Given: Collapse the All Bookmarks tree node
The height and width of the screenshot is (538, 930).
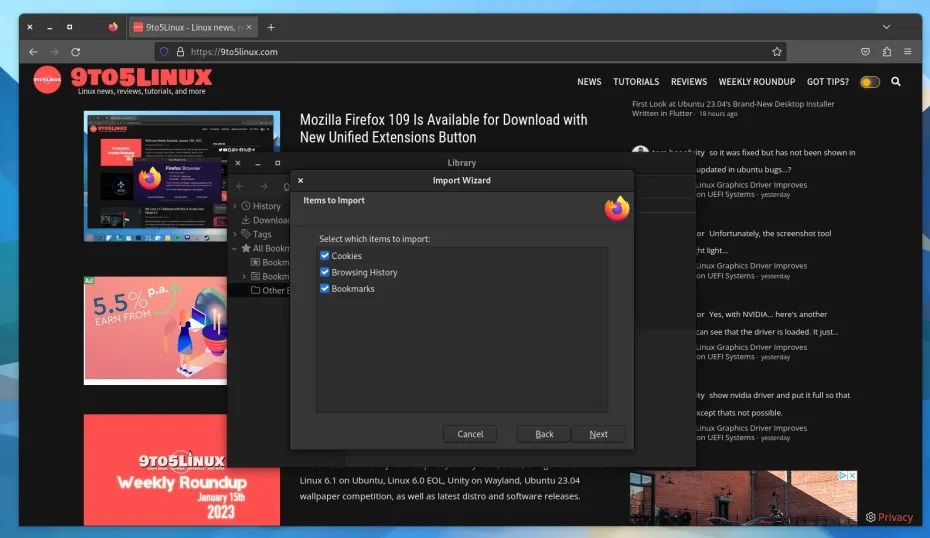Looking at the screenshot, I should [x=235, y=248].
